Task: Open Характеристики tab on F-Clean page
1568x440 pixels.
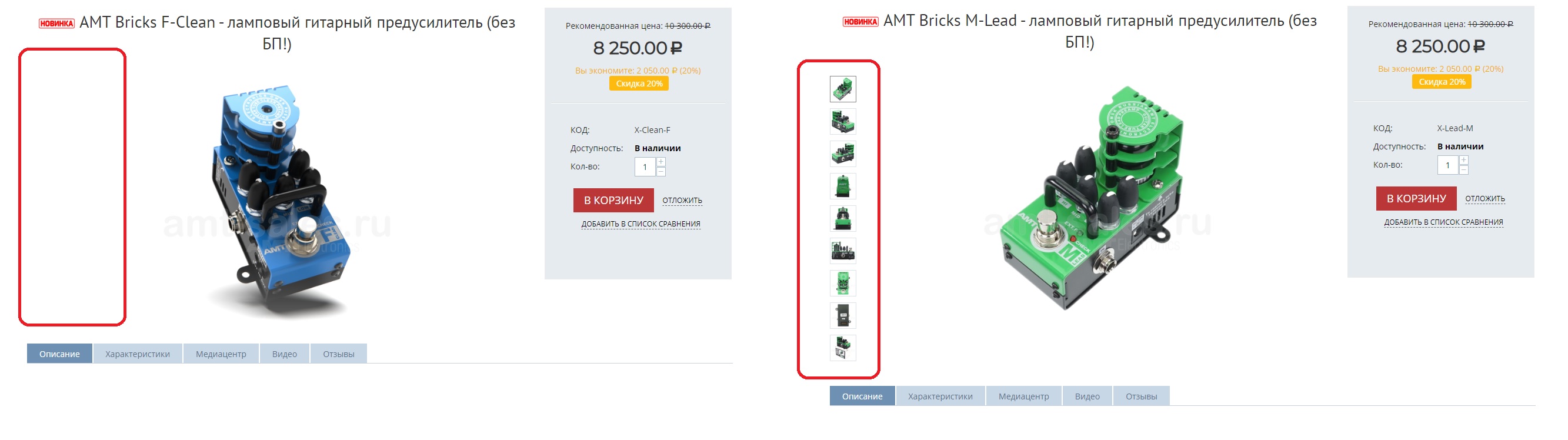Action: (138, 354)
